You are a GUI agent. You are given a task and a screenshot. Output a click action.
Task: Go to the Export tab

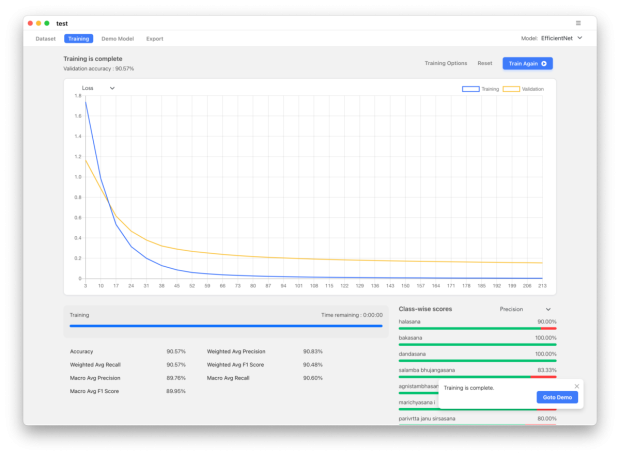click(154, 39)
